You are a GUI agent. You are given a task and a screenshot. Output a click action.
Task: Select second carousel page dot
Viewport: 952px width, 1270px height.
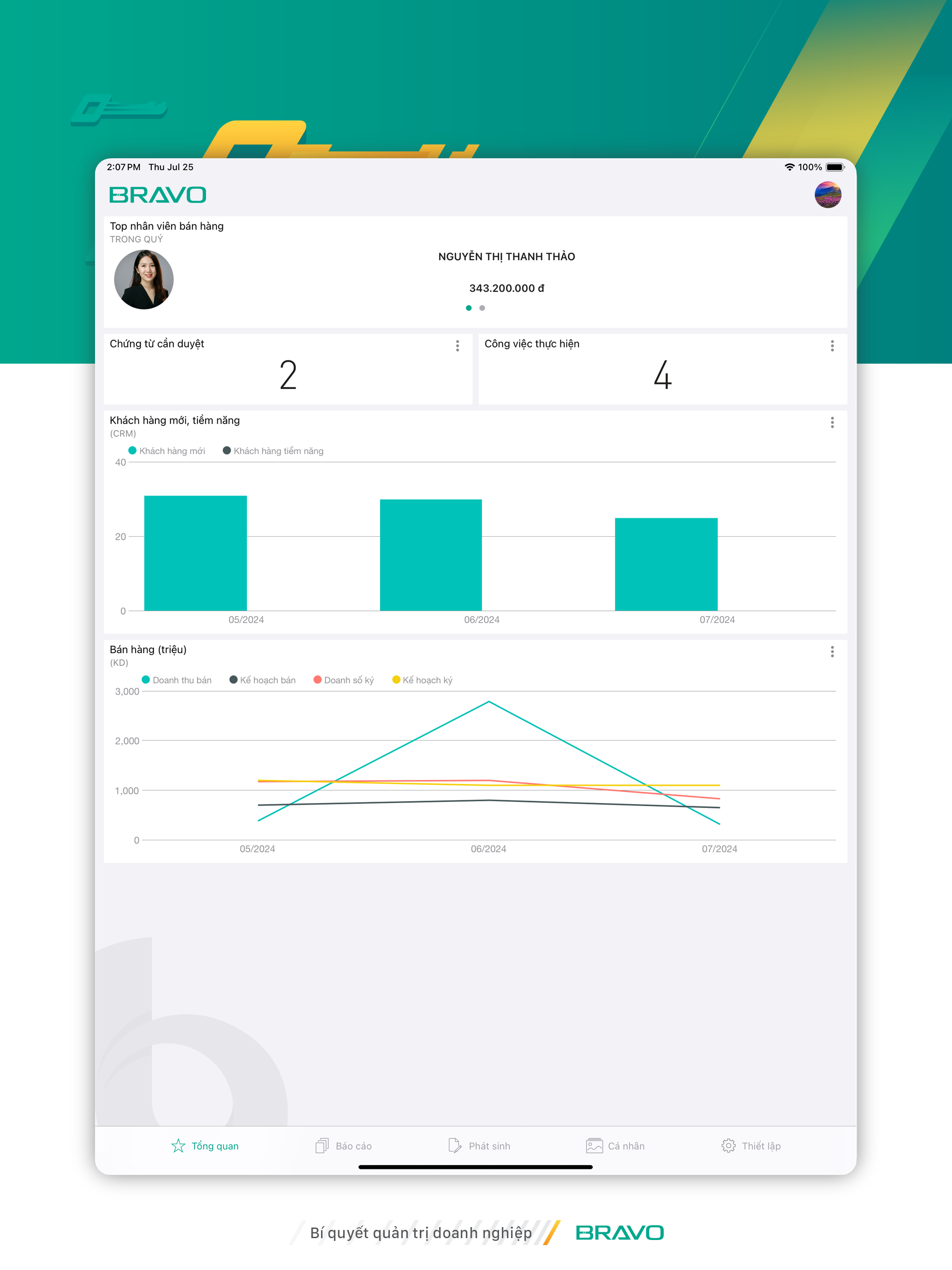(482, 308)
